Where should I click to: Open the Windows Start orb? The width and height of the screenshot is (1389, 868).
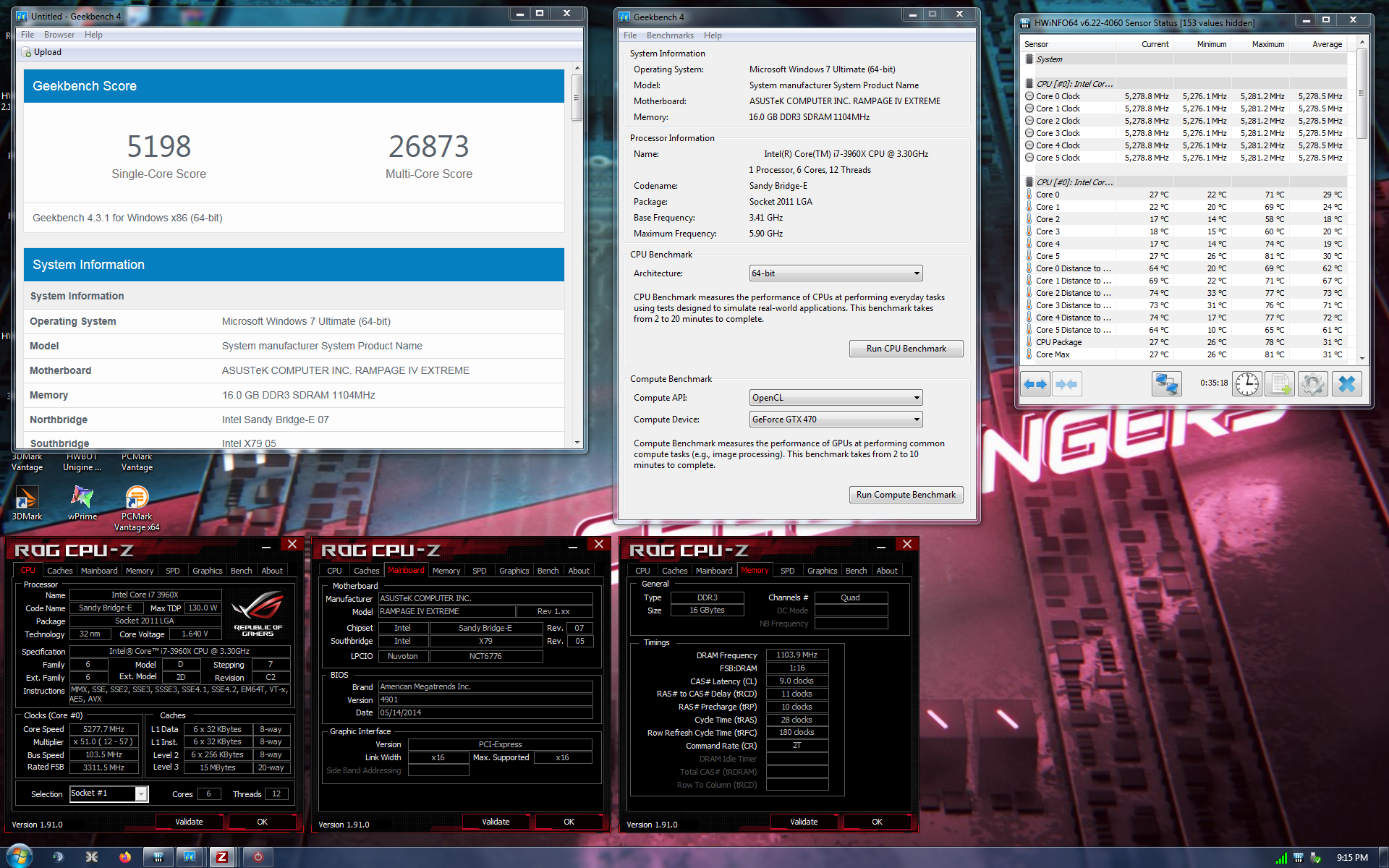click(19, 856)
